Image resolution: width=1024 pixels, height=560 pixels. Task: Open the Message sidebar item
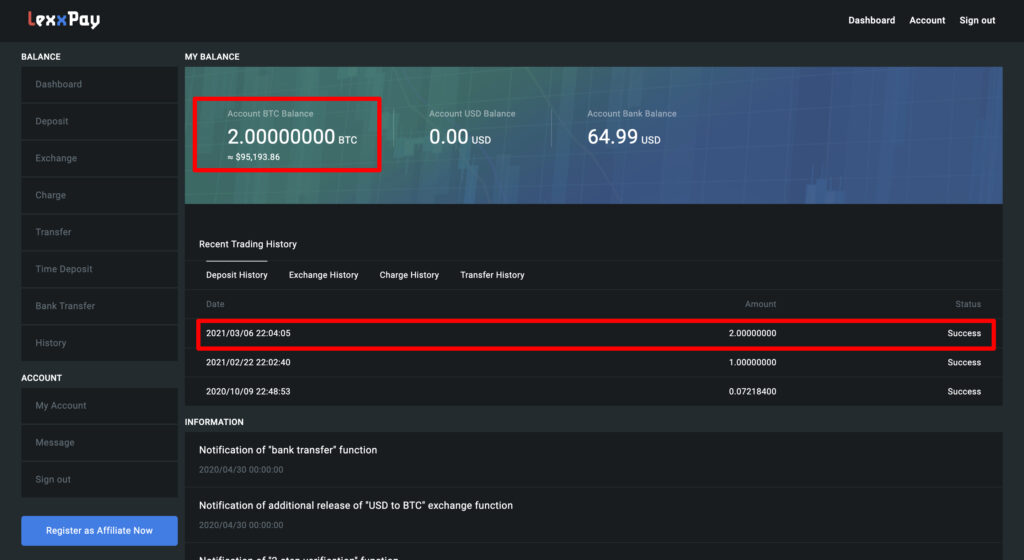pos(99,443)
